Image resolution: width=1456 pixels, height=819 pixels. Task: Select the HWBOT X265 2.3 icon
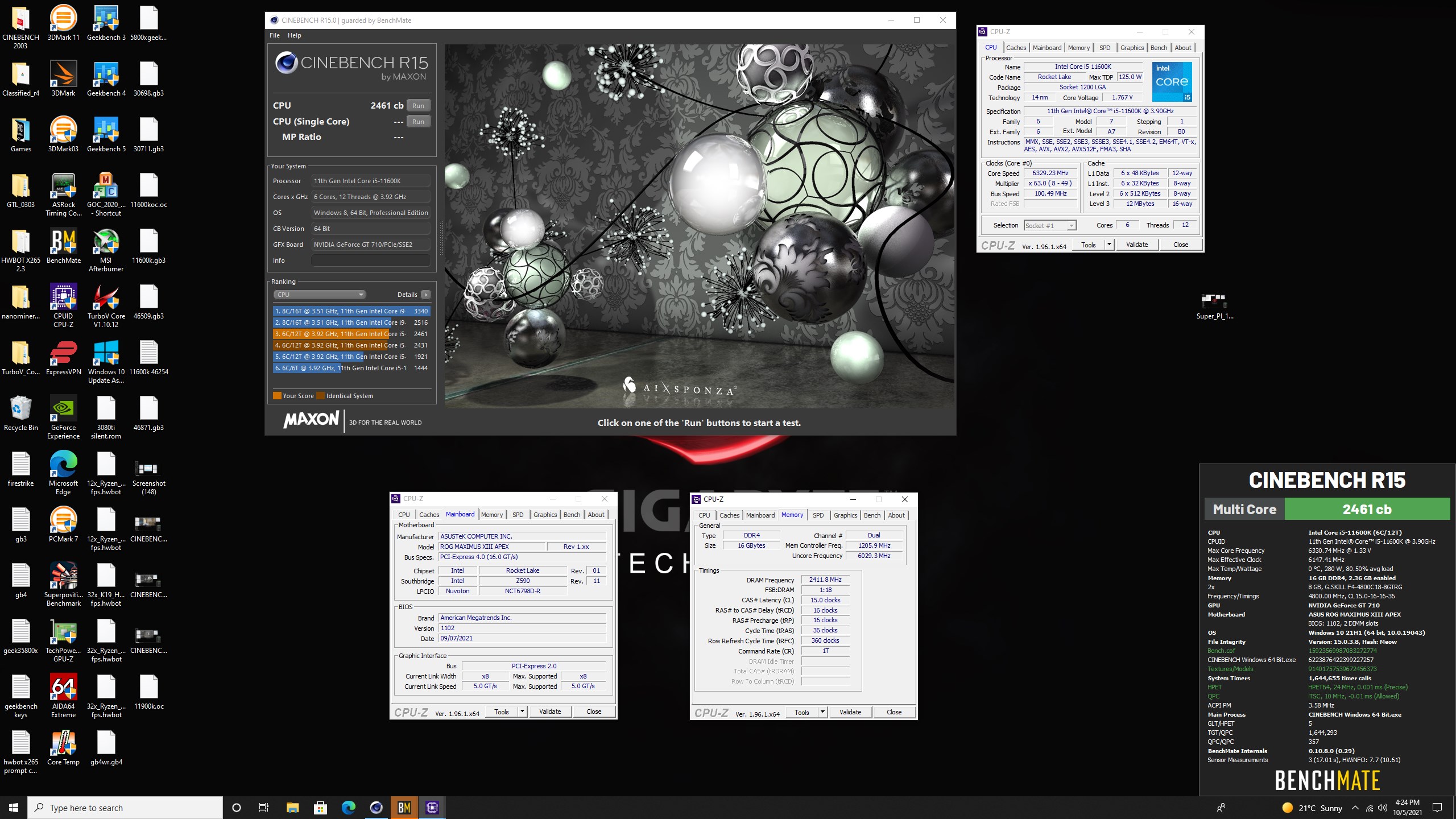point(20,250)
